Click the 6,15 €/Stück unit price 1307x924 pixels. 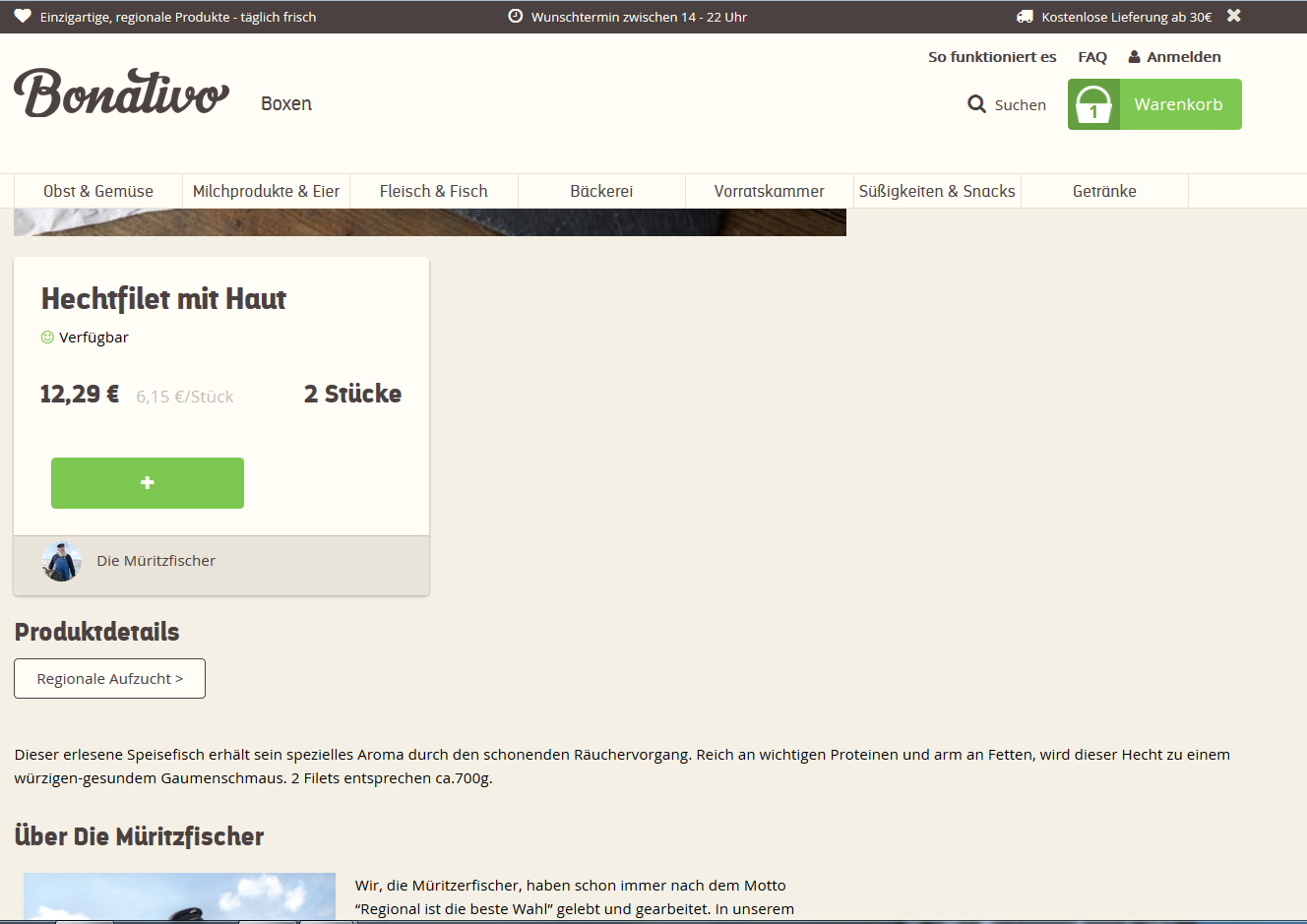tap(185, 397)
